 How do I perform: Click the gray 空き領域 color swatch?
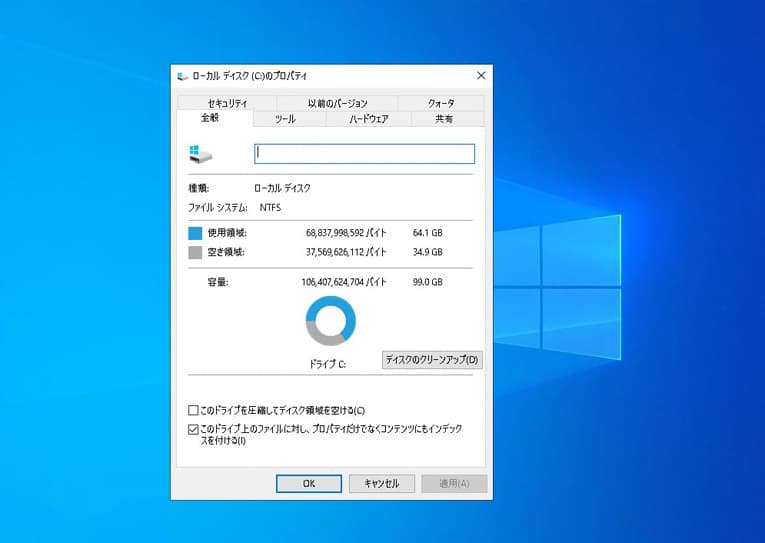[195, 252]
